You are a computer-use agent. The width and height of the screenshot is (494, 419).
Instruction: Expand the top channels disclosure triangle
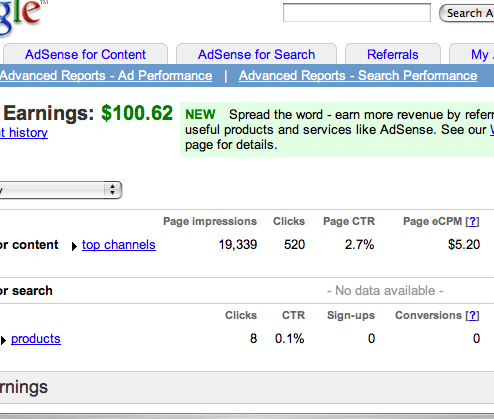[74, 246]
